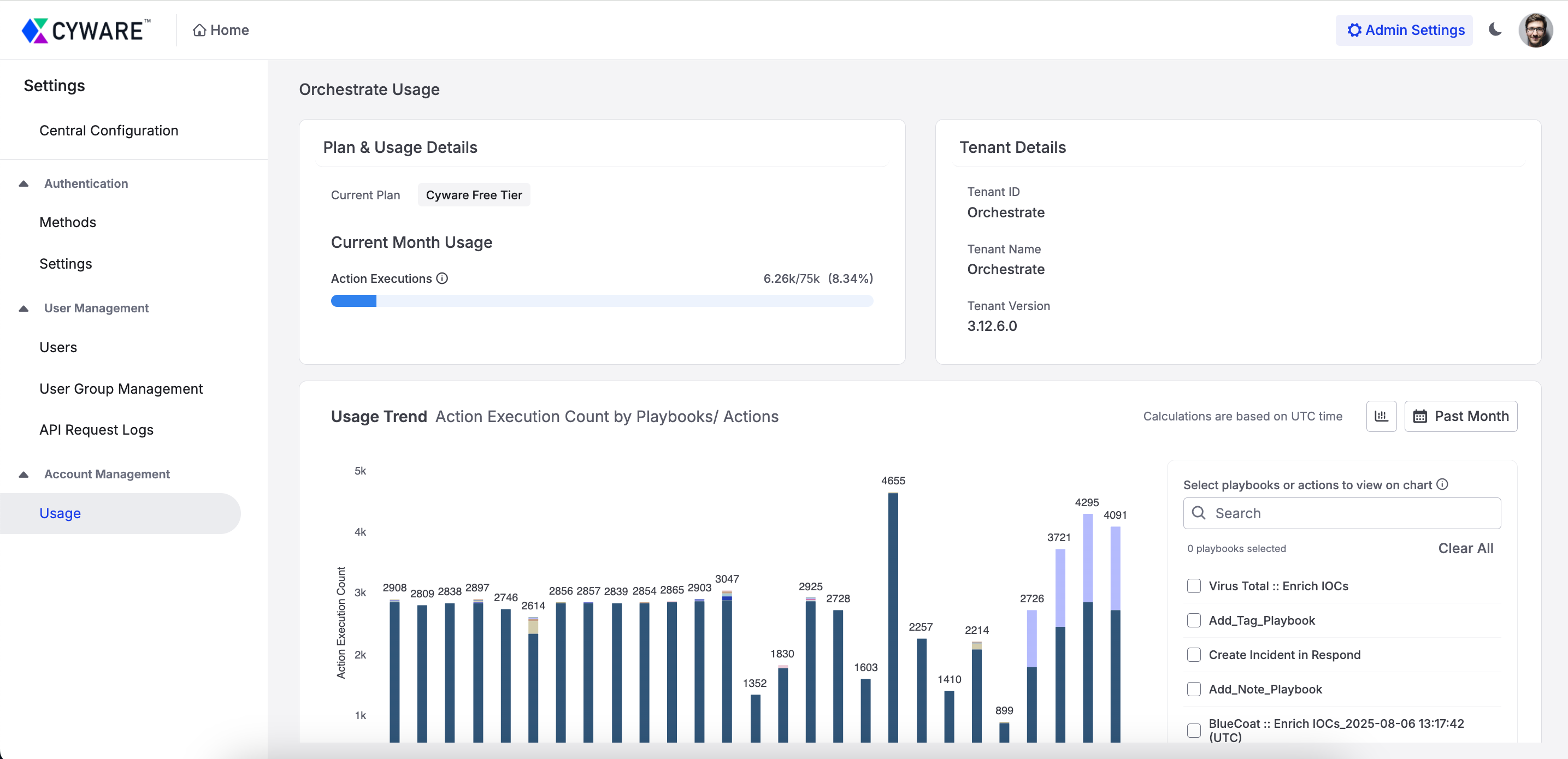This screenshot has height=759, width=1568.
Task: Check Virus Total :: Enrich IOCs checkbox
Action: tap(1194, 586)
